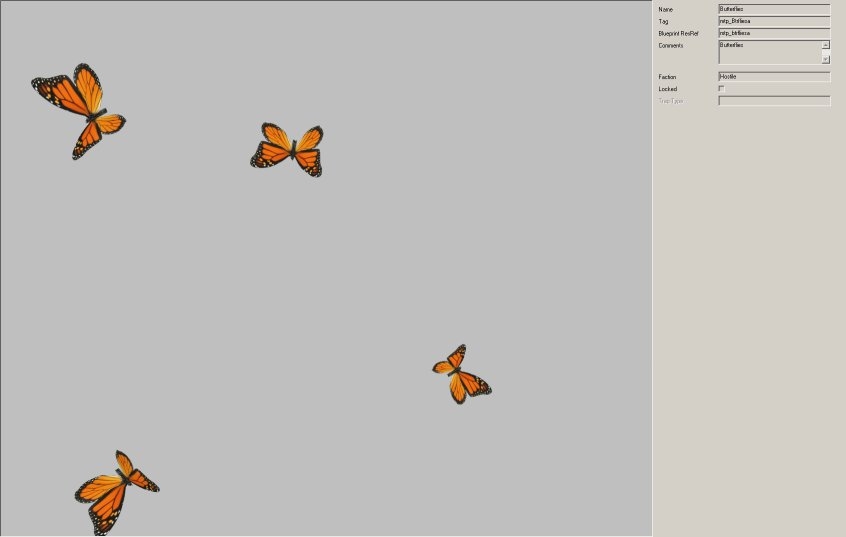Click the Name field containing Butterflies

774,9
